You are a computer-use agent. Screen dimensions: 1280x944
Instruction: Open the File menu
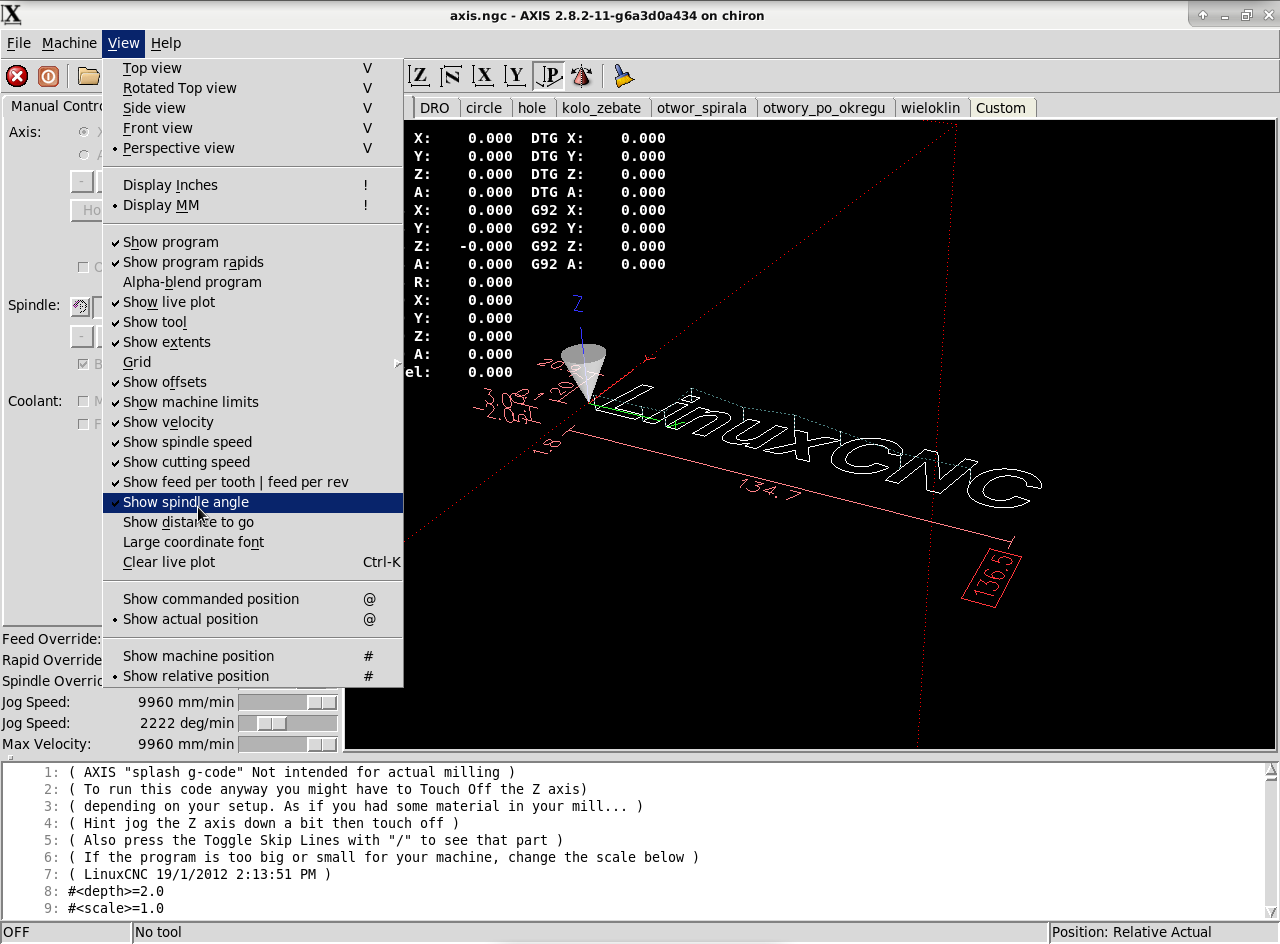[18, 43]
